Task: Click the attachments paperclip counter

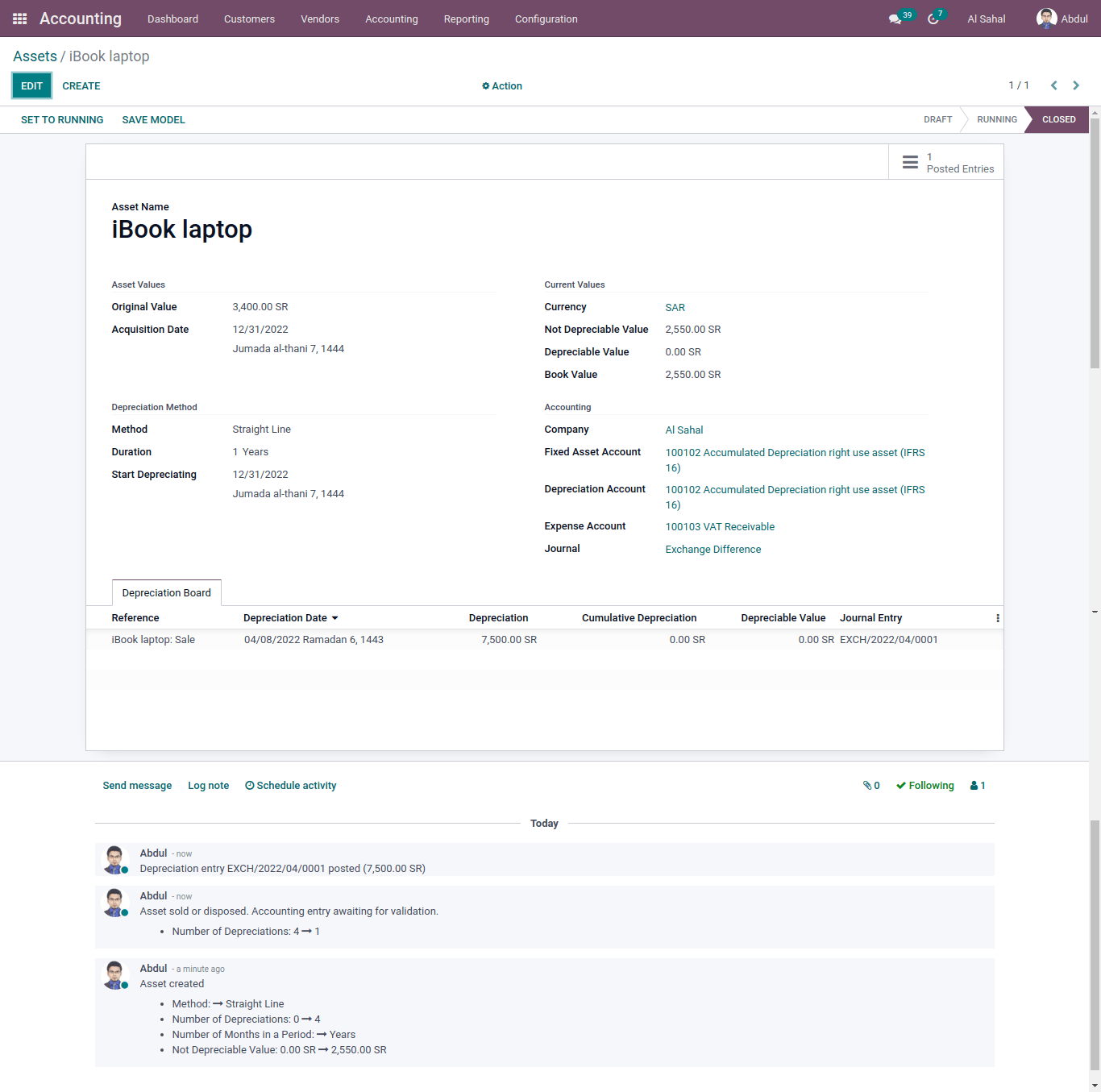Action: 871,786
